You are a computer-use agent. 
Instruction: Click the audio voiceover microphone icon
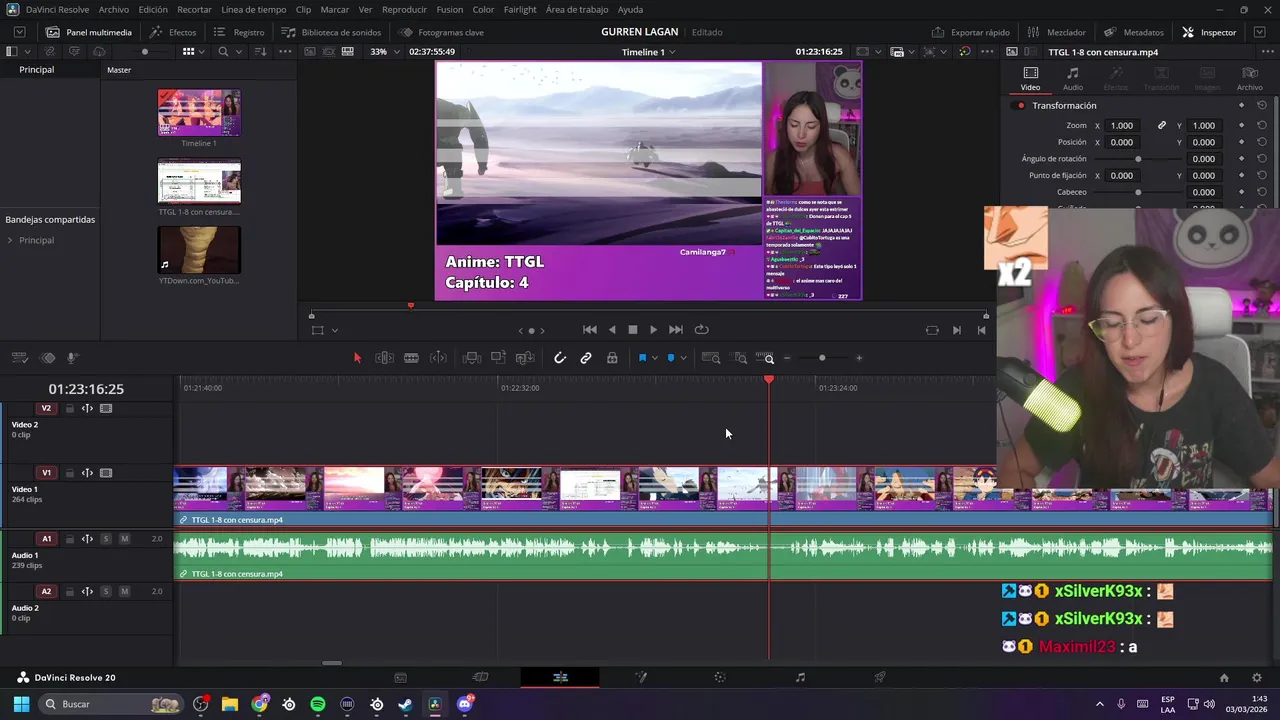coord(72,358)
